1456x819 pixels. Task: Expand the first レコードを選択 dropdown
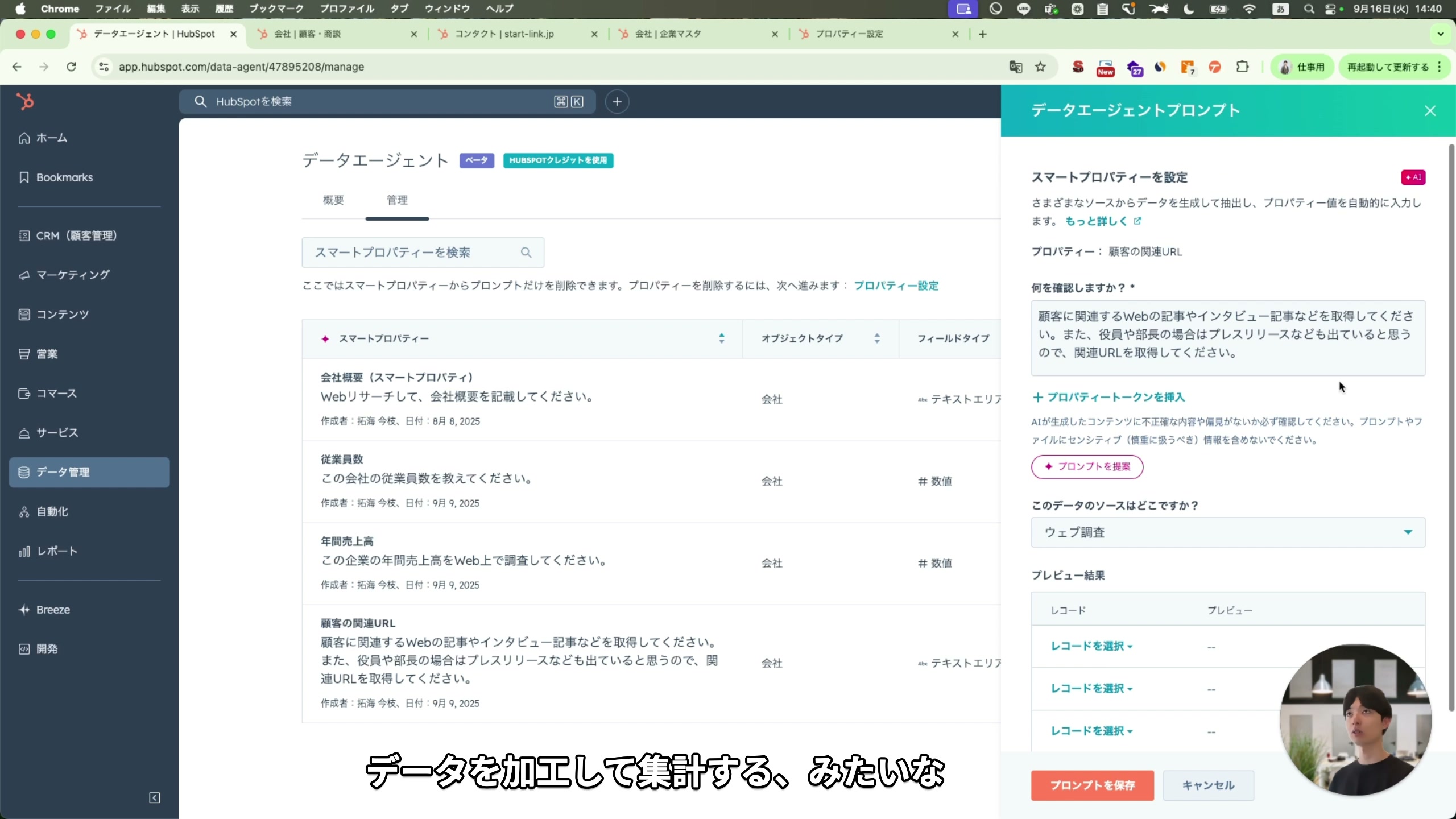point(1090,646)
